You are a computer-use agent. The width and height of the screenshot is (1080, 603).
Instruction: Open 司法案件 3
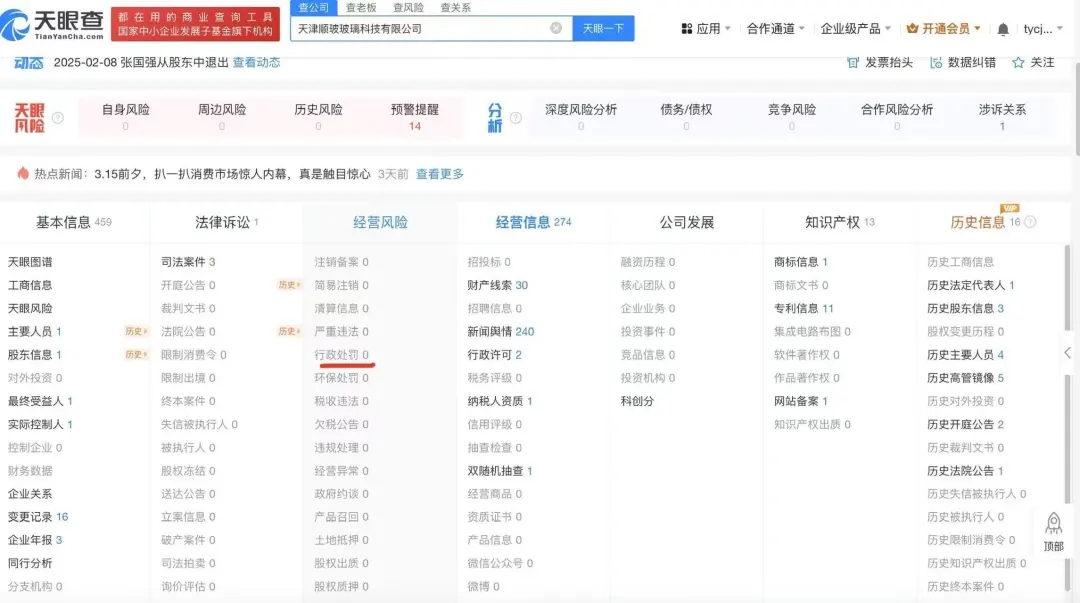coord(188,262)
